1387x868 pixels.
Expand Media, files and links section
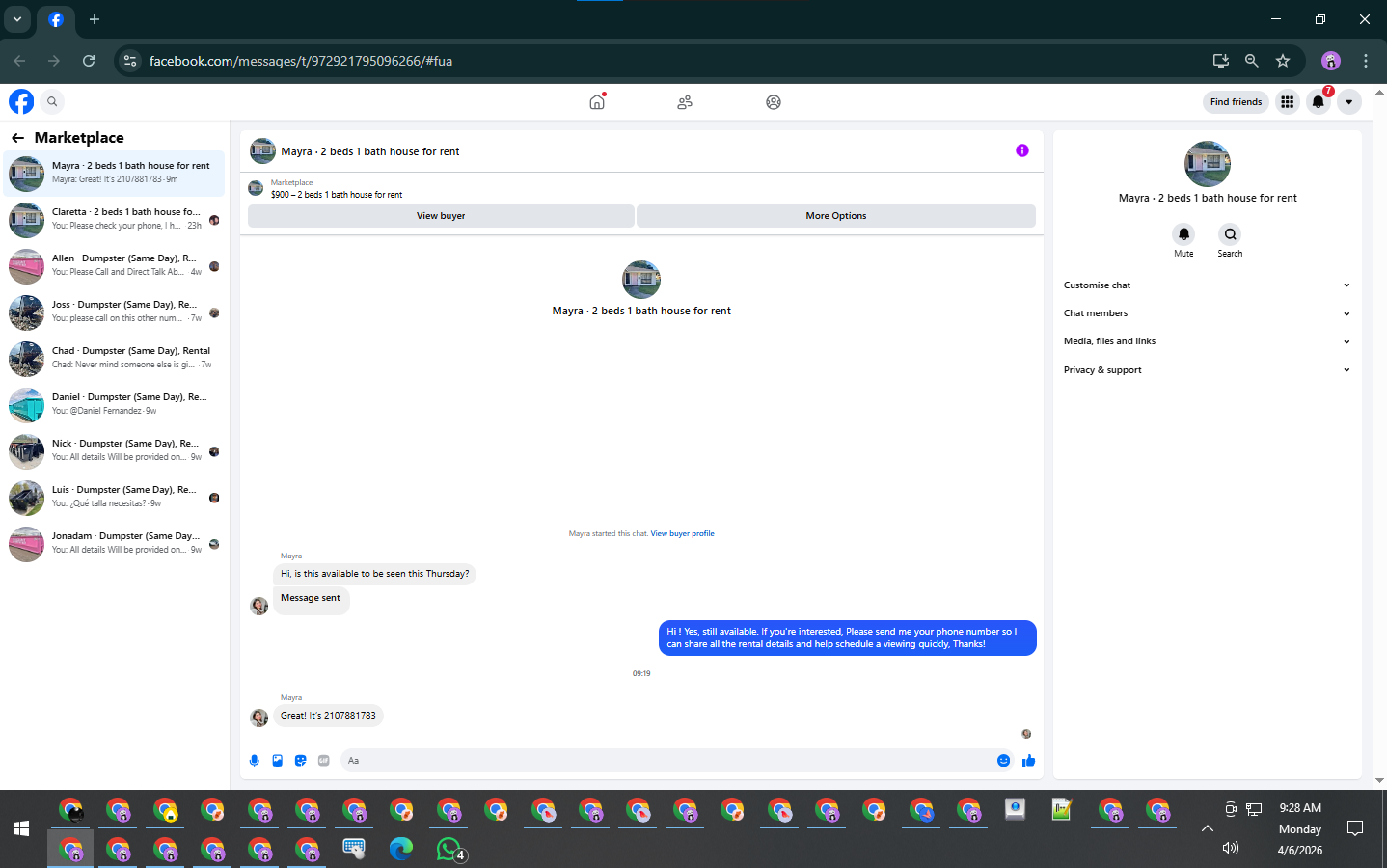click(1207, 341)
